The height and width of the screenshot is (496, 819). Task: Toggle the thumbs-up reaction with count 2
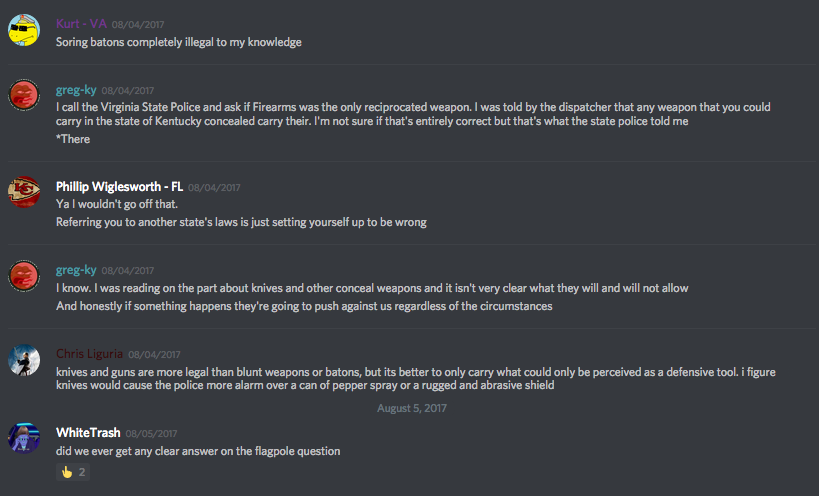(x=72, y=471)
